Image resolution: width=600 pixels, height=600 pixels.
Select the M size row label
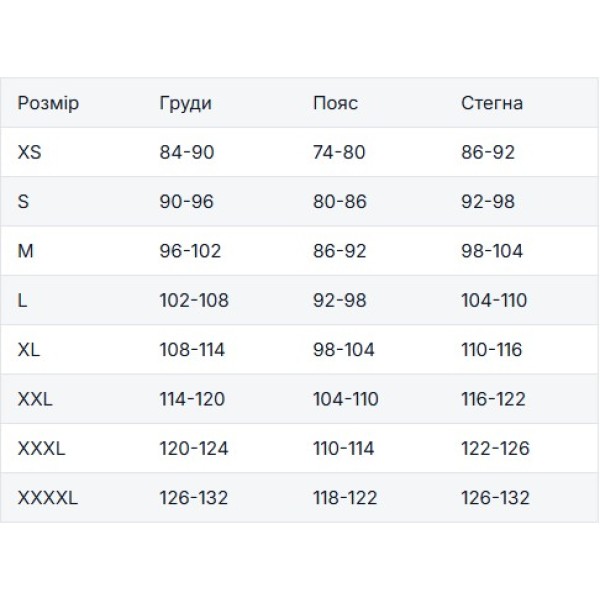tap(26, 251)
